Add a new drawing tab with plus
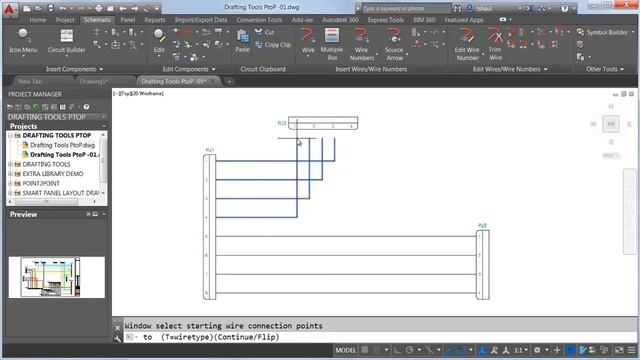The height and width of the screenshot is (360, 640). click(229, 82)
